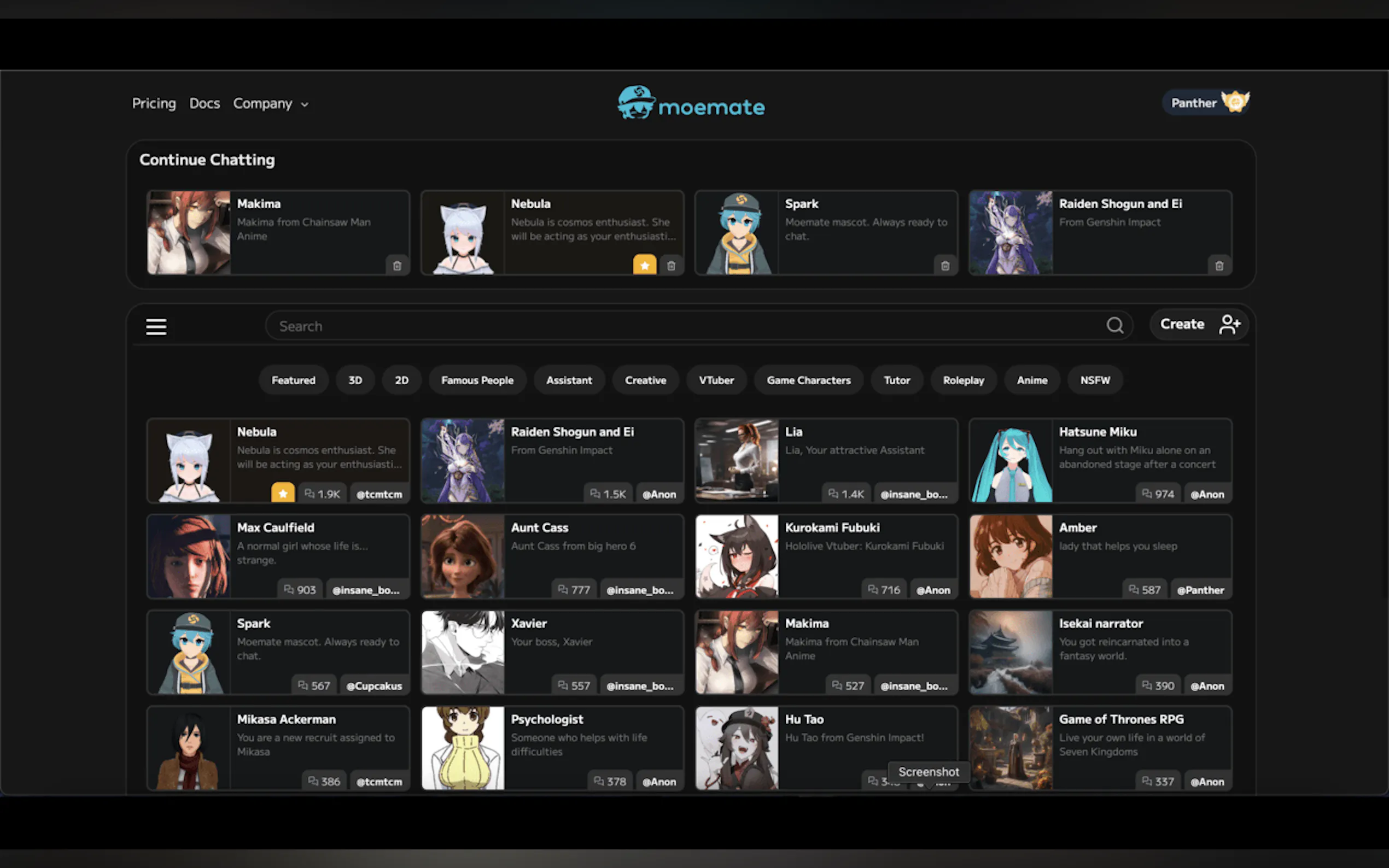Open Game of Thrones RPG thumbnail
This screenshot has height=868, width=1389.
1011,748
